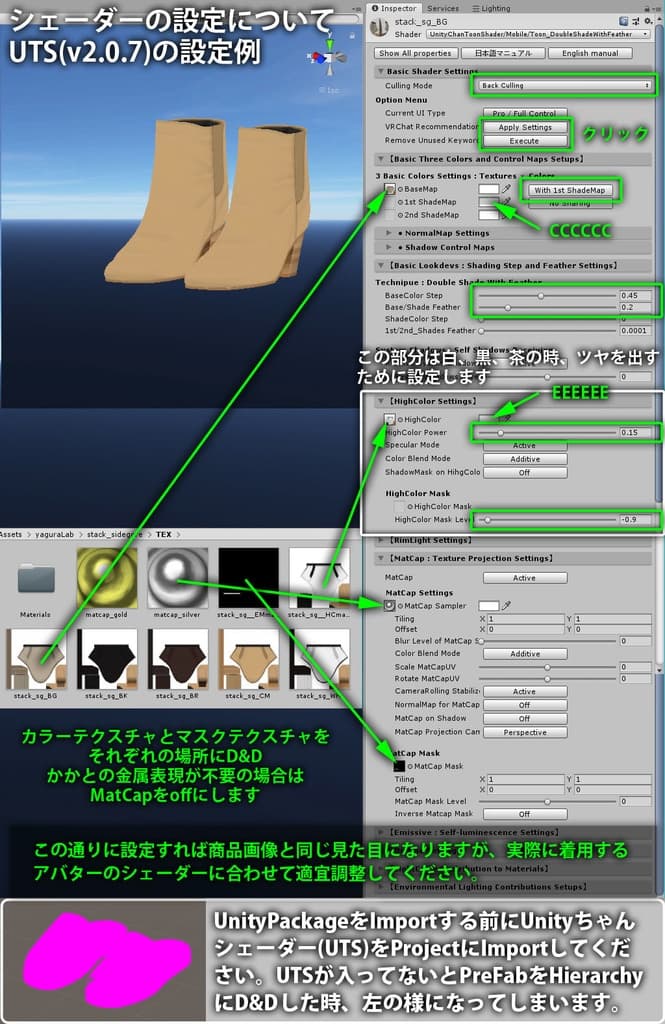Switch to the Lighting tab

[491, 8]
